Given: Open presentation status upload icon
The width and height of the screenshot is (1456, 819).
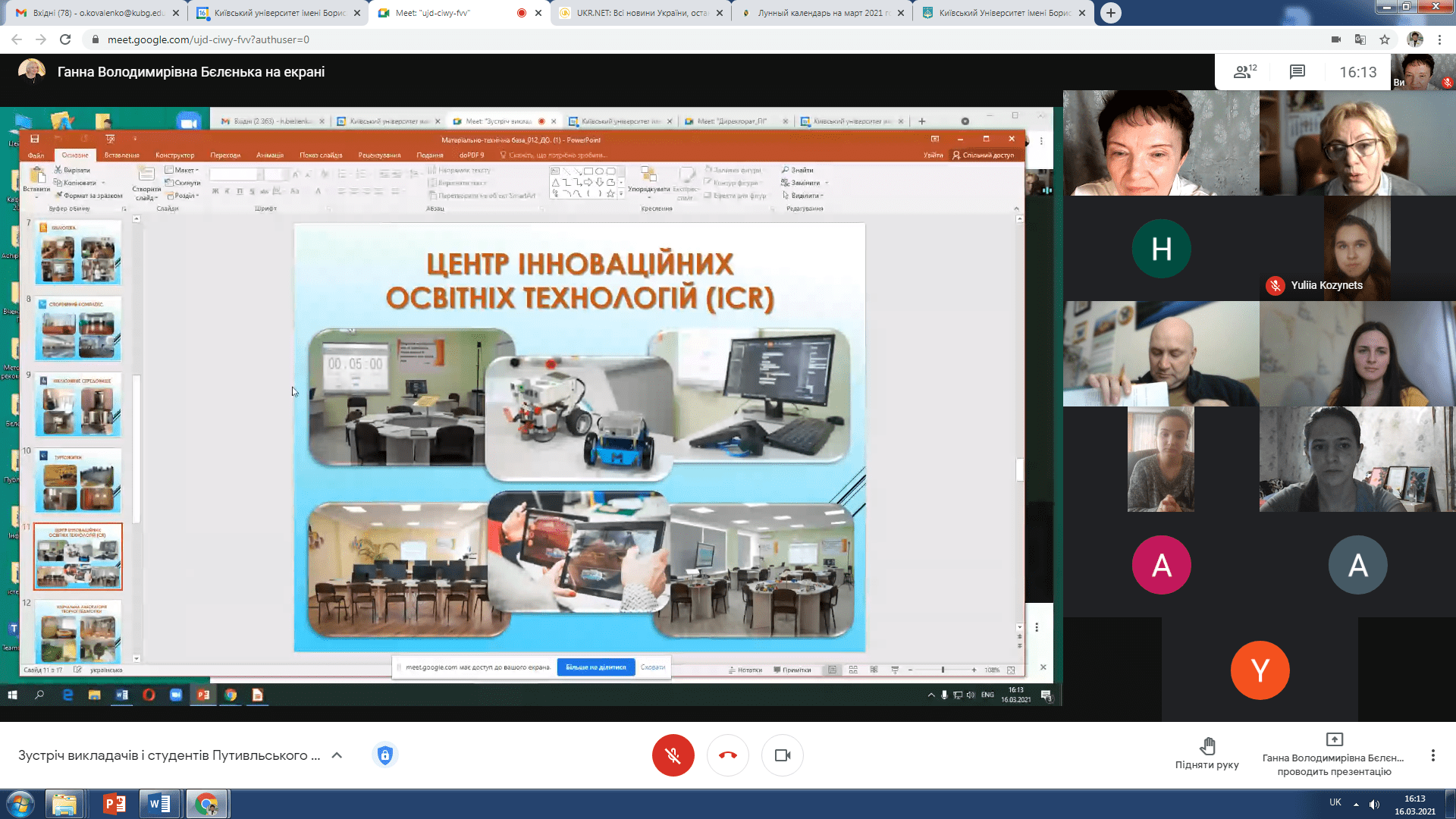Looking at the screenshot, I should [1334, 739].
